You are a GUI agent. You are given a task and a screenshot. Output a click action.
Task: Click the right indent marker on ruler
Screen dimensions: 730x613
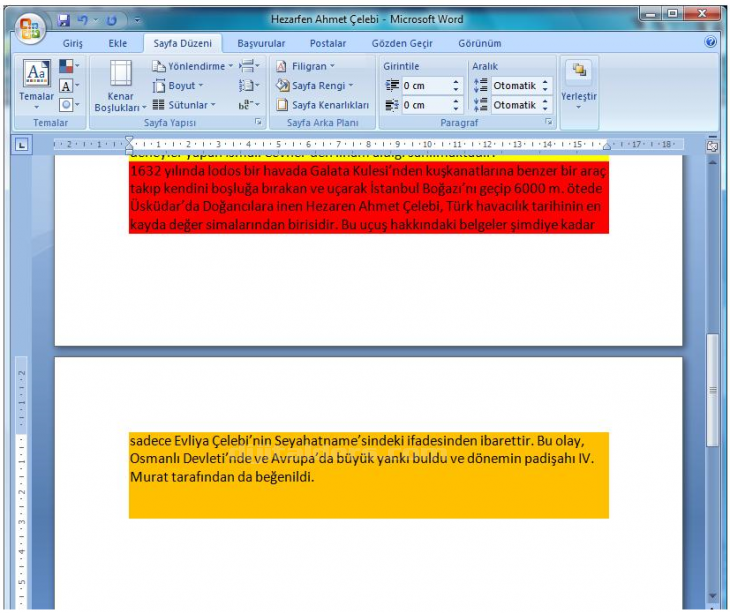point(606,146)
